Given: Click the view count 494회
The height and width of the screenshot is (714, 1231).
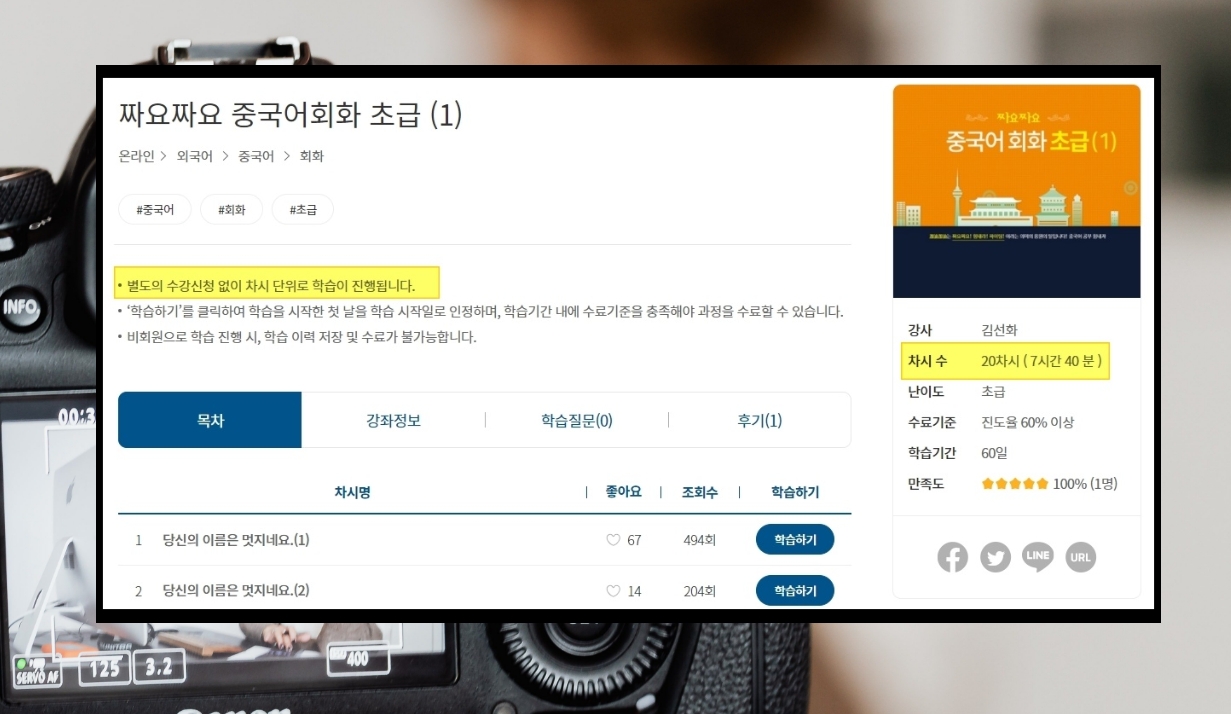Looking at the screenshot, I should (x=700, y=540).
